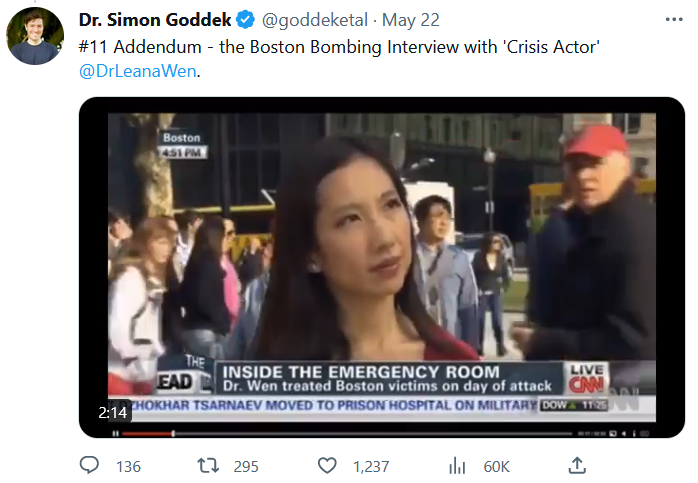Viewport: 698px width, 483px height.
Task: Retweet using the arrows icon
Action: tap(208, 466)
